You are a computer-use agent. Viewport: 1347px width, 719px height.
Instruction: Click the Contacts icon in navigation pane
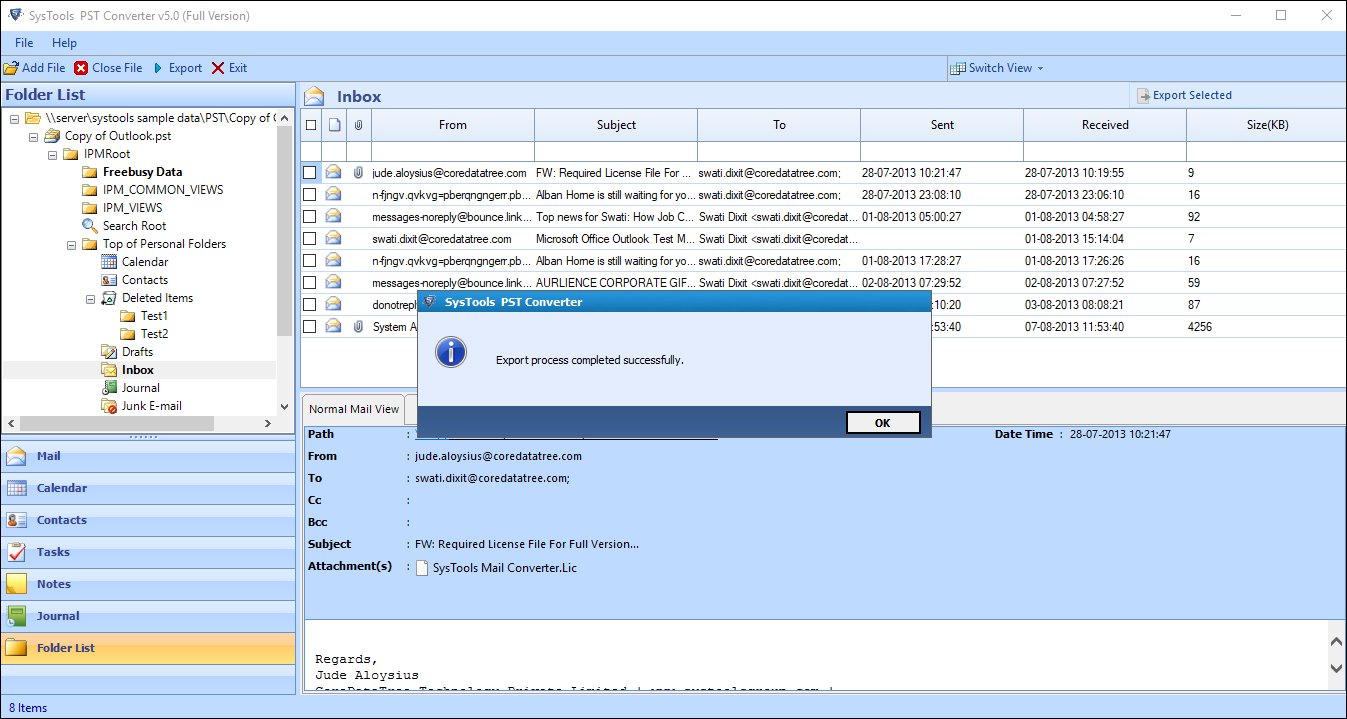pyautogui.click(x=16, y=520)
